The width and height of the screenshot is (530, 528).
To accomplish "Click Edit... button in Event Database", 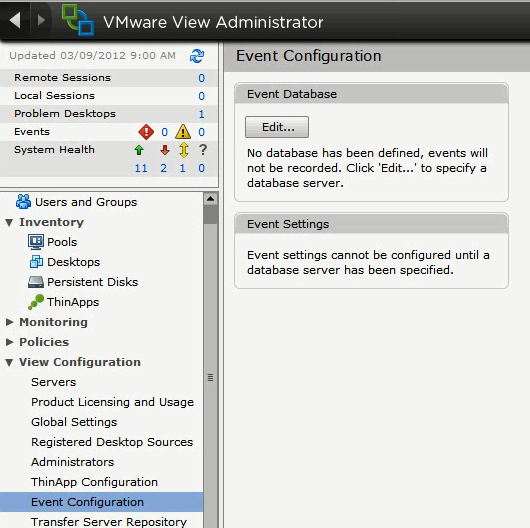I will pyautogui.click(x=277, y=127).
